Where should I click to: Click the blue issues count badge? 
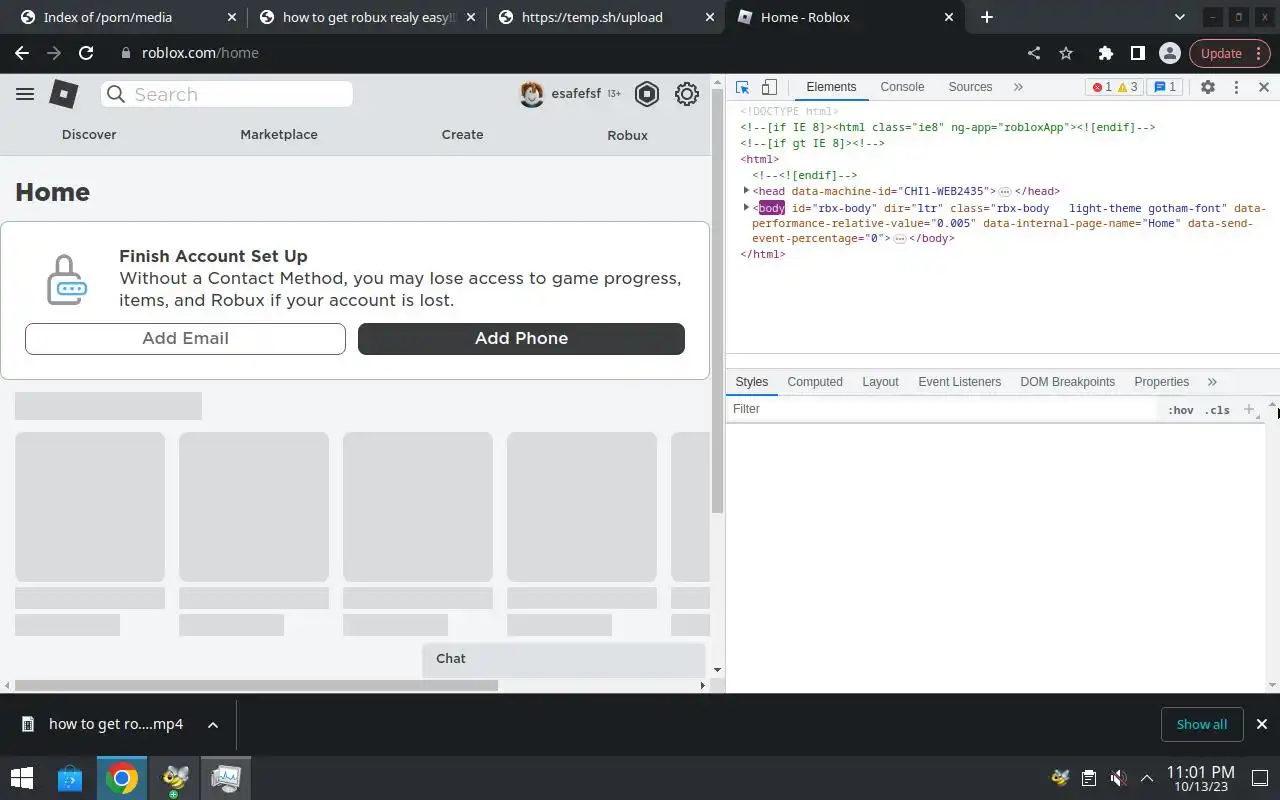point(1163,87)
